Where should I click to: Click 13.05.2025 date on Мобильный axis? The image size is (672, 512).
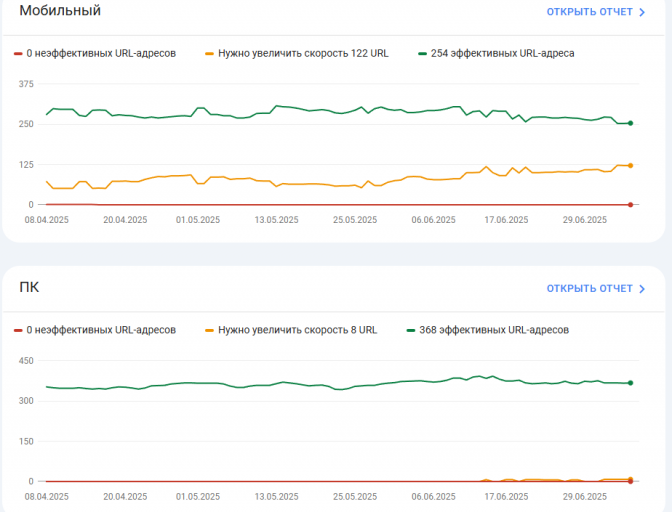[x=276, y=220]
